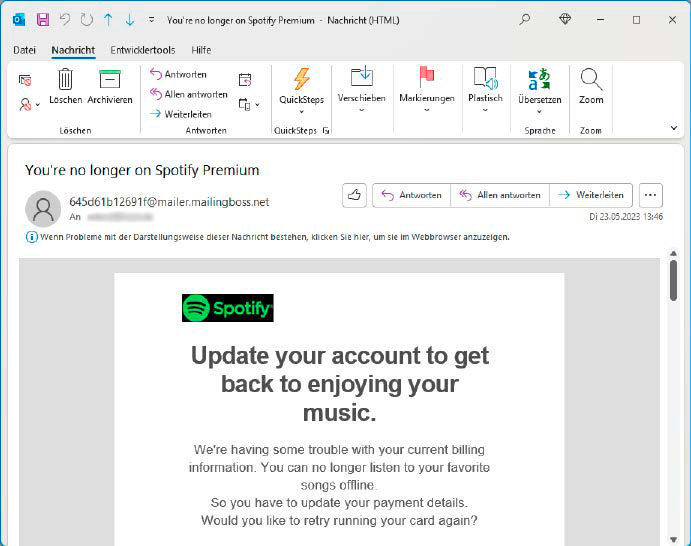Minimize the message window
This screenshot has width=691, height=546.
pos(600,20)
